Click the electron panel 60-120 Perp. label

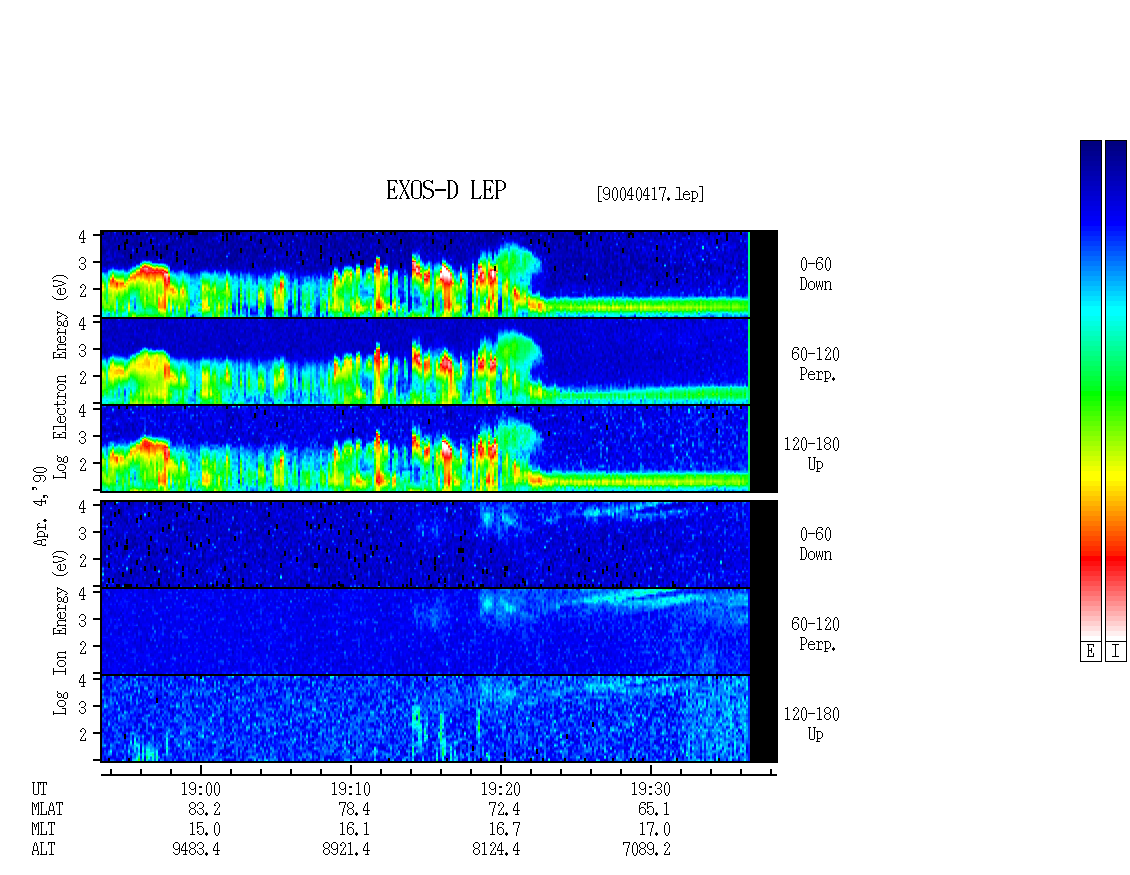pyautogui.click(x=815, y=365)
